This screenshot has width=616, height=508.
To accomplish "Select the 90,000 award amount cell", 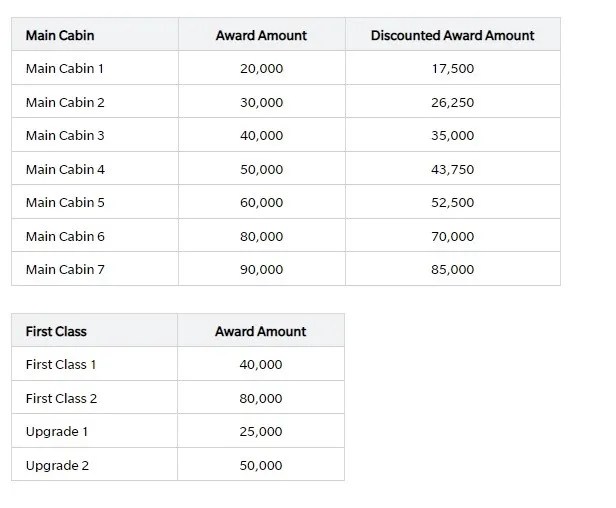I will coord(261,269).
